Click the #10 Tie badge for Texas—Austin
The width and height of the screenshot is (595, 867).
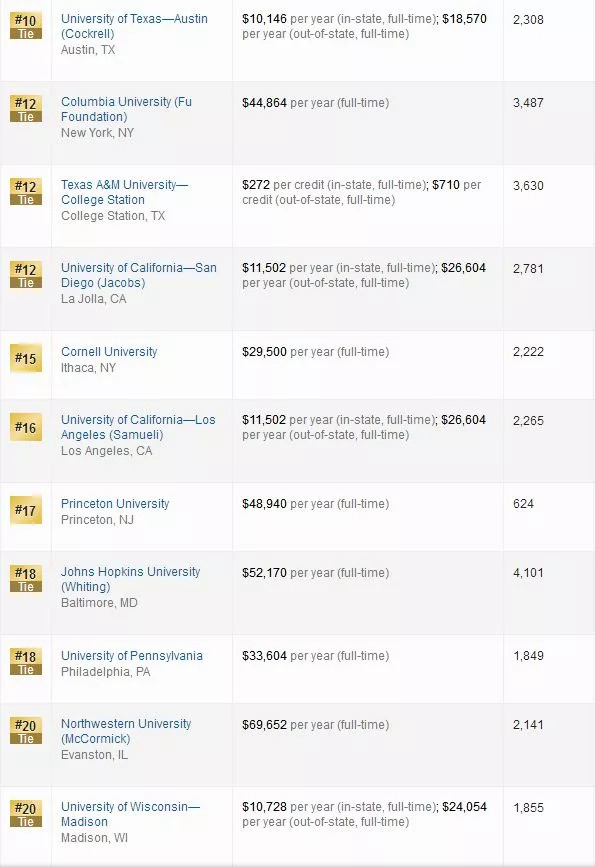[x=26, y=26]
